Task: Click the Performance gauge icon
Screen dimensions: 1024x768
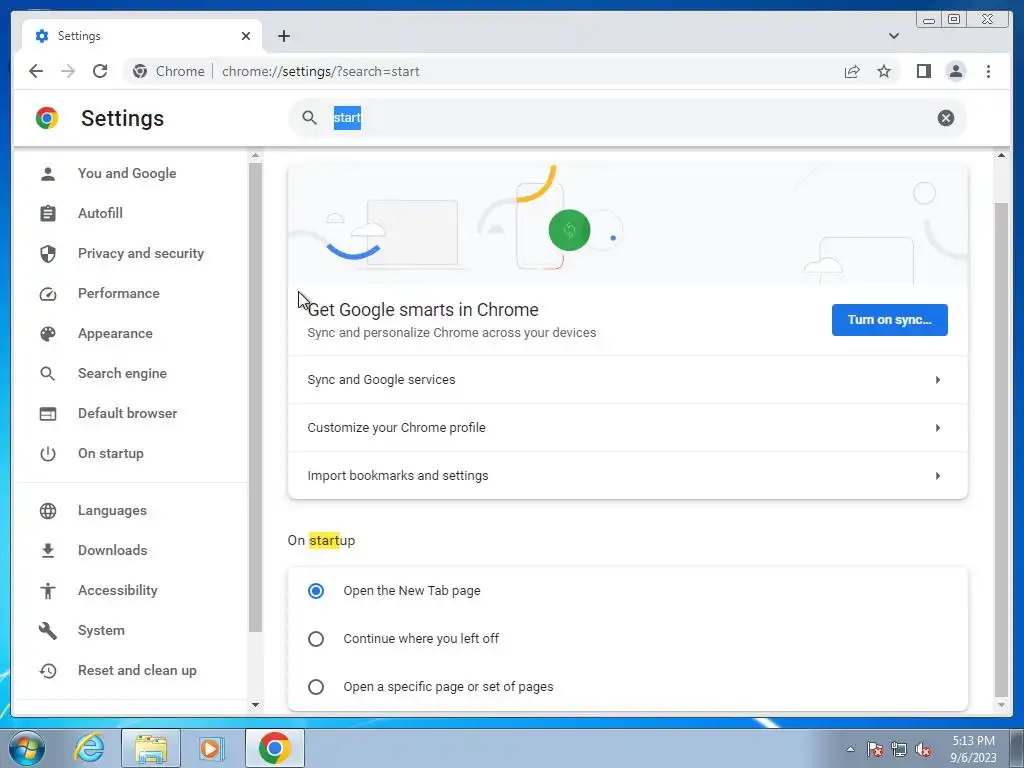Action: pos(48,294)
